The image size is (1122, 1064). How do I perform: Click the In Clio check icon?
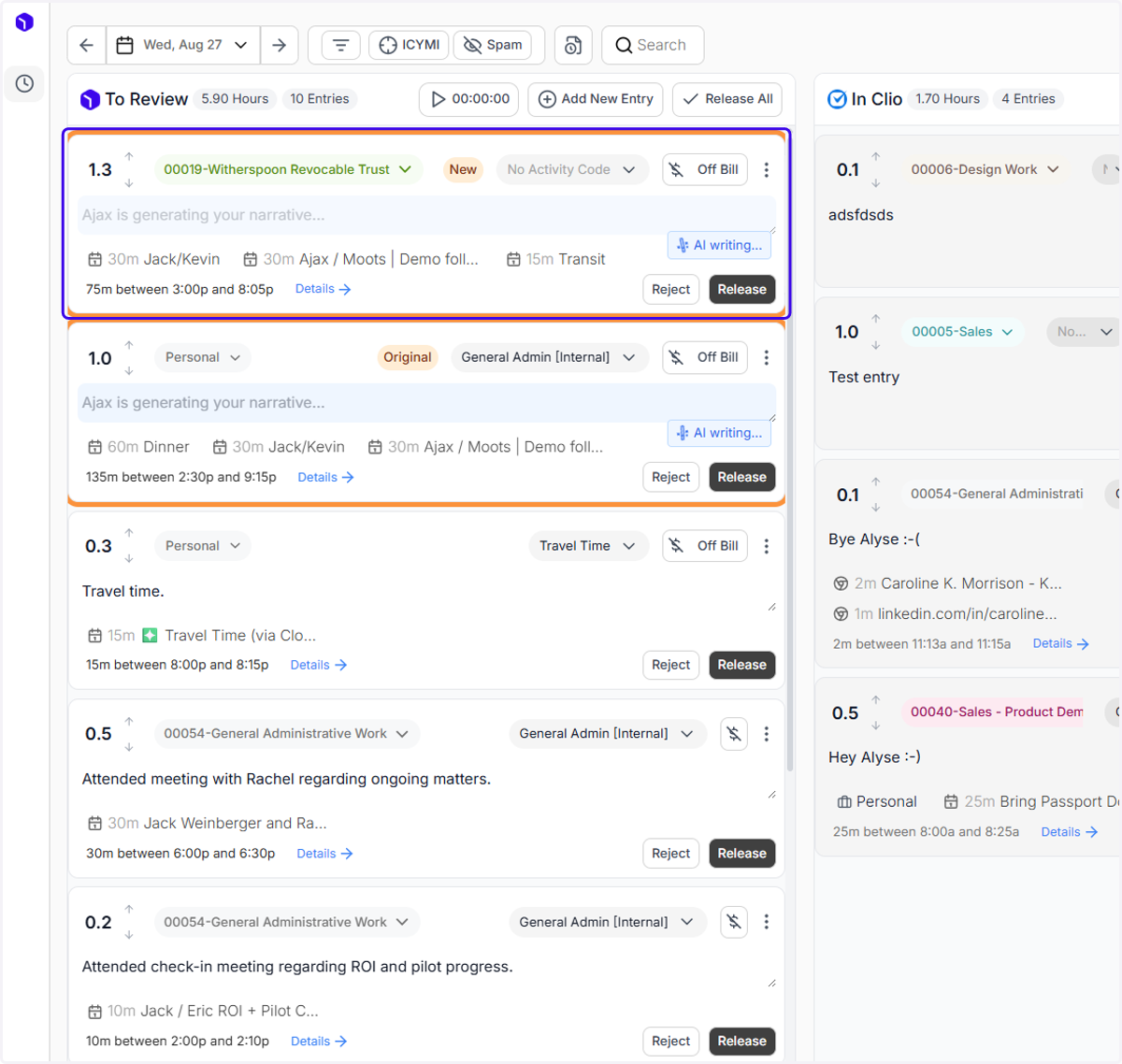point(838,99)
